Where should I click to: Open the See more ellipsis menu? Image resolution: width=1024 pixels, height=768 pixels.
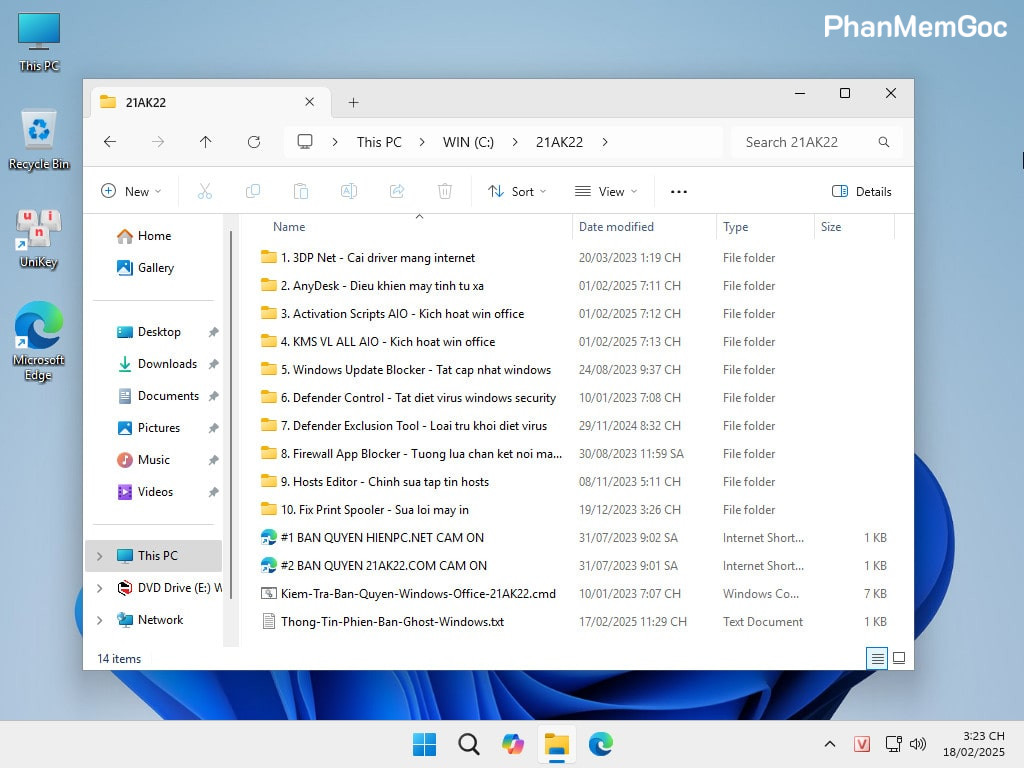point(679,191)
